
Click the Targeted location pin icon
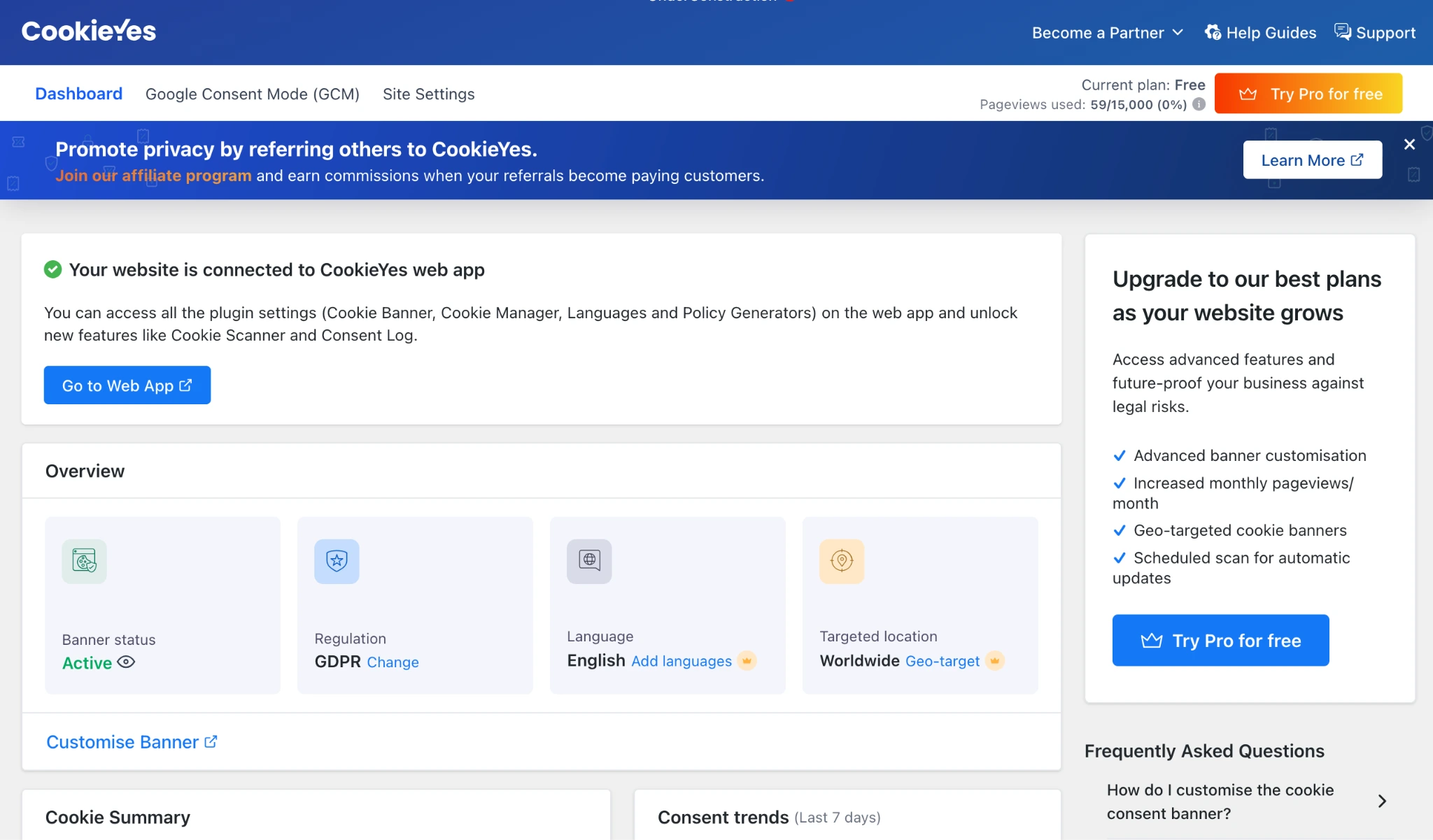pyautogui.click(x=842, y=561)
